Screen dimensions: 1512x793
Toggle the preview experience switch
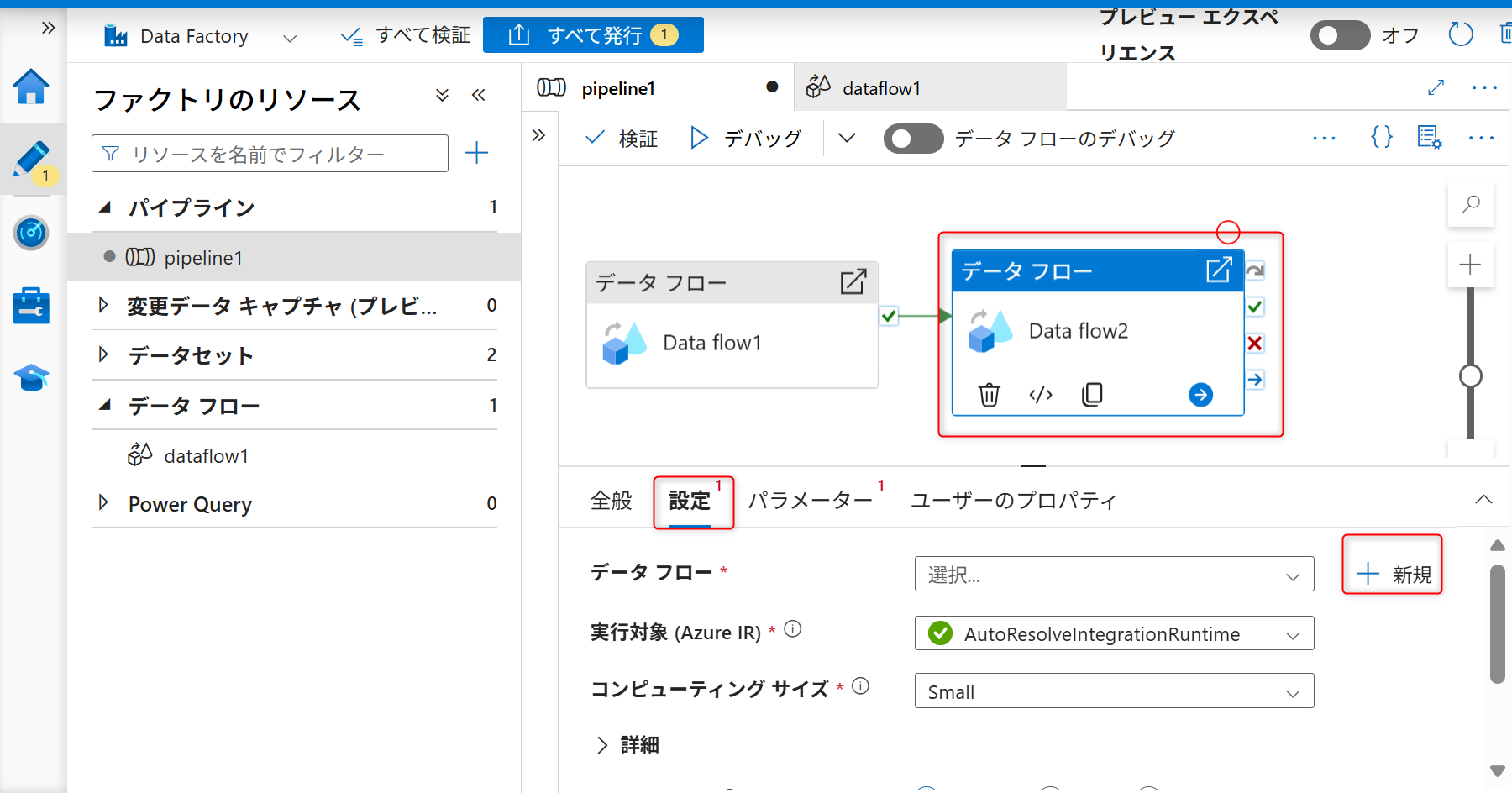(x=1340, y=35)
